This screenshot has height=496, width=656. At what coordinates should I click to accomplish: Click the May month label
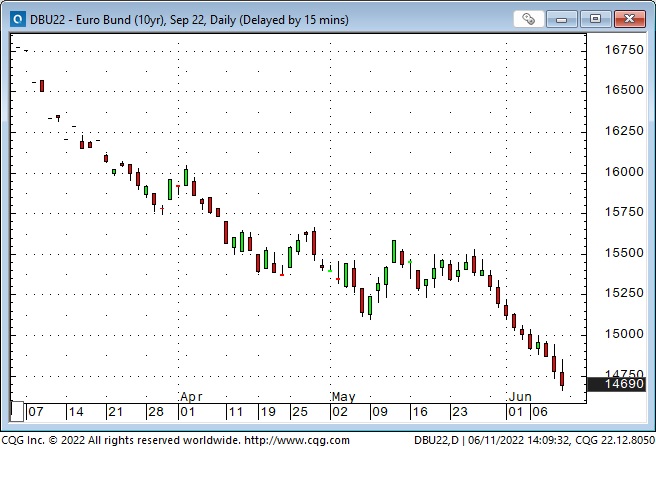[x=343, y=396]
